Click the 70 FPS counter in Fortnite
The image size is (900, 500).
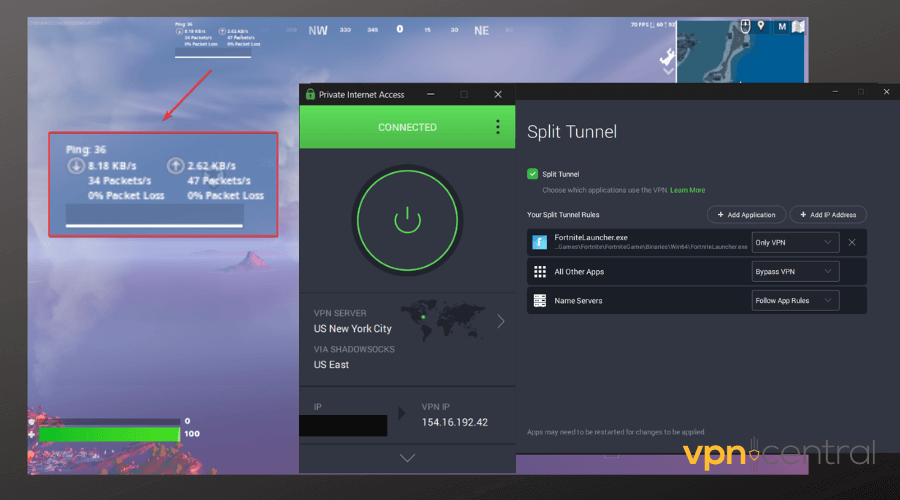point(642,25)
